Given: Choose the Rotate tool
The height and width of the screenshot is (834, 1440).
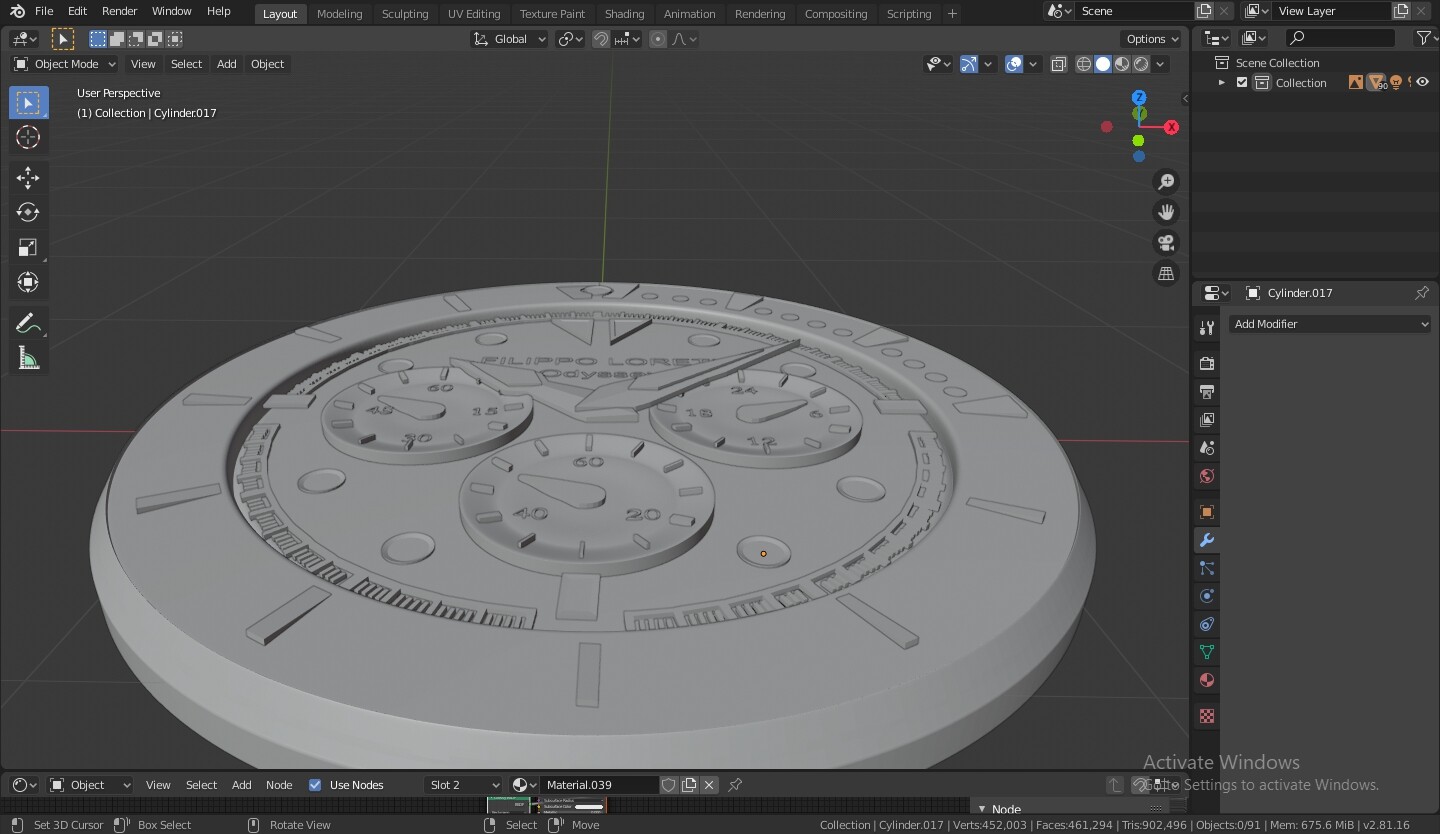Looking at the screenshot, I should click(28, 212).
